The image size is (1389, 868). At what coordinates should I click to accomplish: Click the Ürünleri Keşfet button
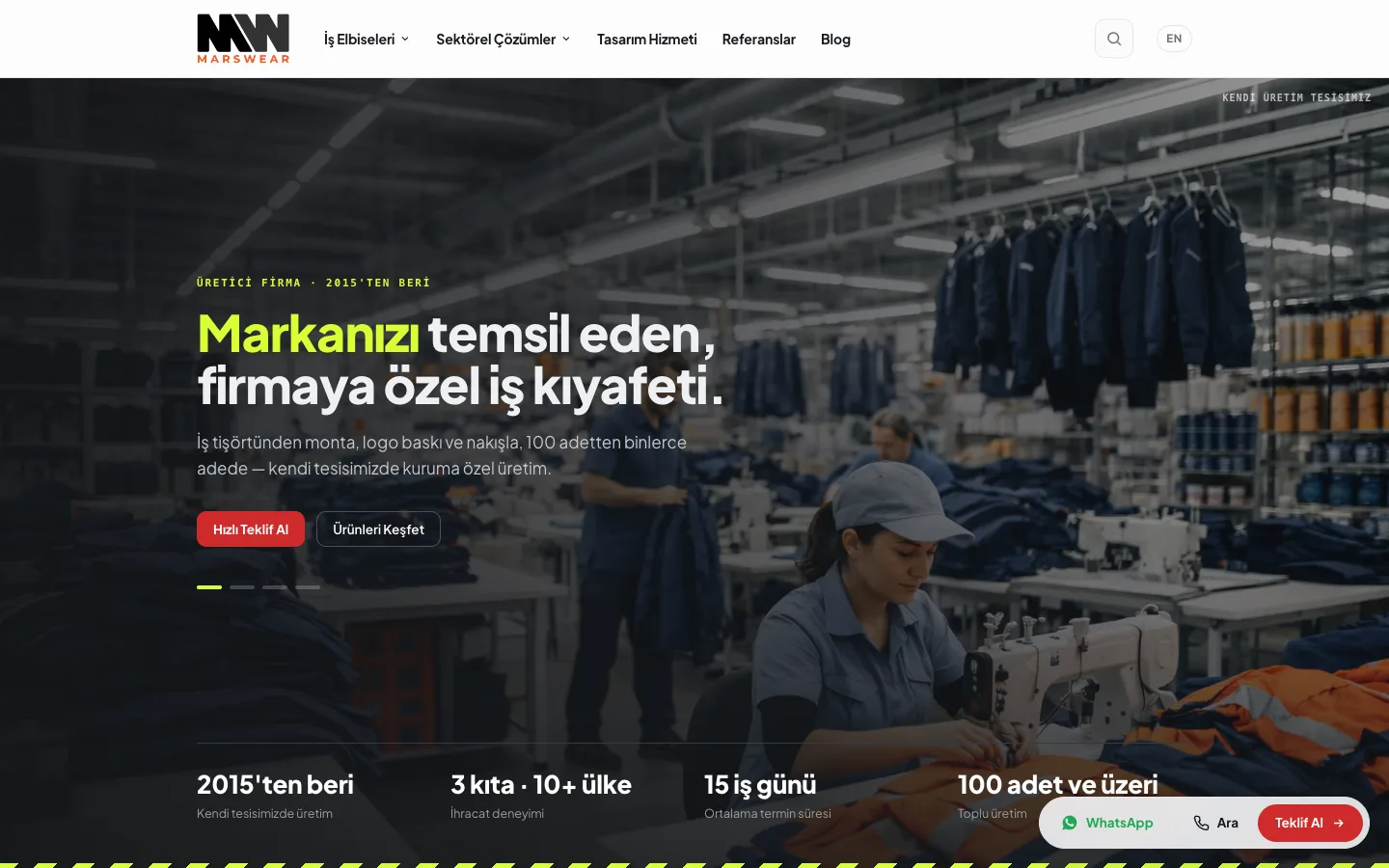(x=378, y=529)
